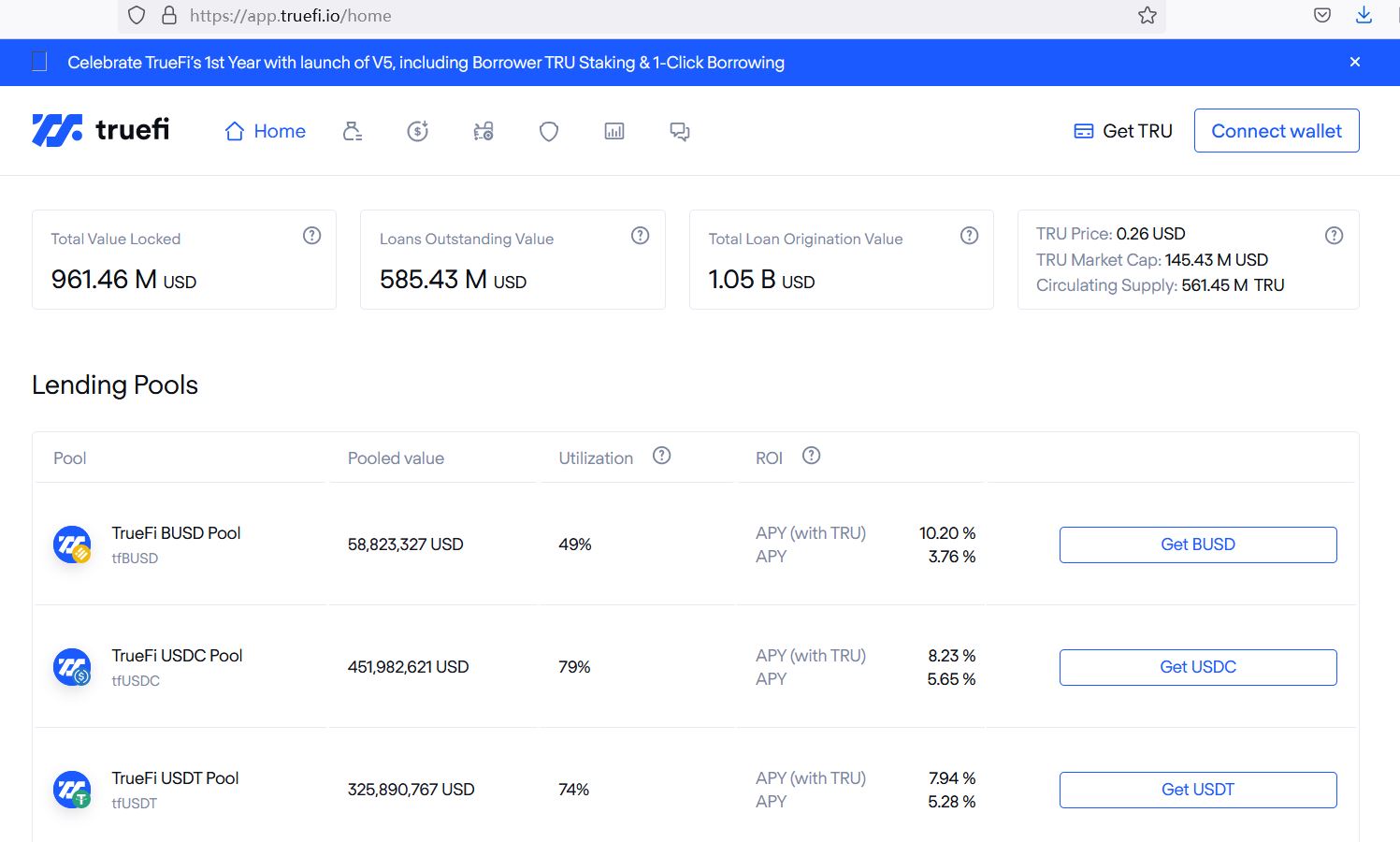1400x842 pixels.
Task: Open the bar chart stats nav icon
Action: coord(614,132)
